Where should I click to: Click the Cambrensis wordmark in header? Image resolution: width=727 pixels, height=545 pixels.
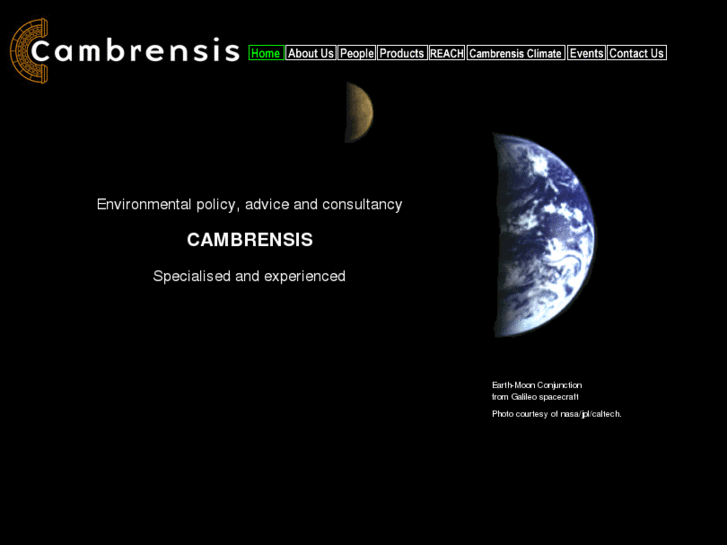click(x=135, y=50)
